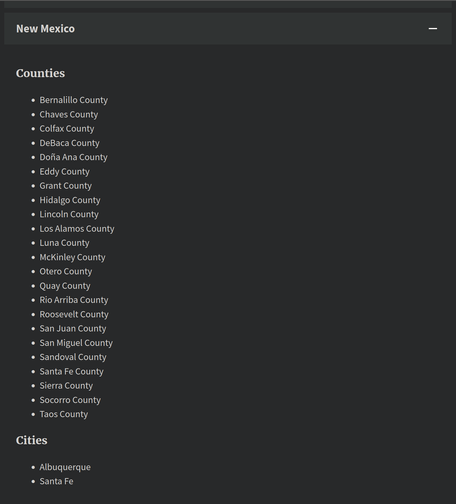Select Otero County
Screen dimensions: 456x504
point(66,272)
